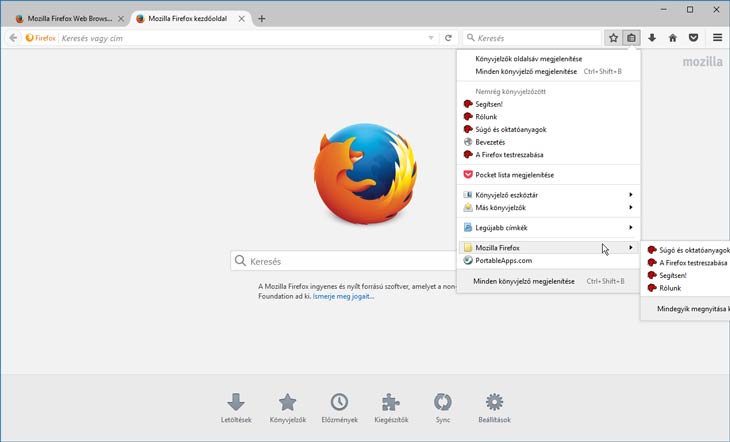730x442 pixels.
Task: Close the Mozilla Firefox Web Browser tab
Action: (x=121, y=19)
